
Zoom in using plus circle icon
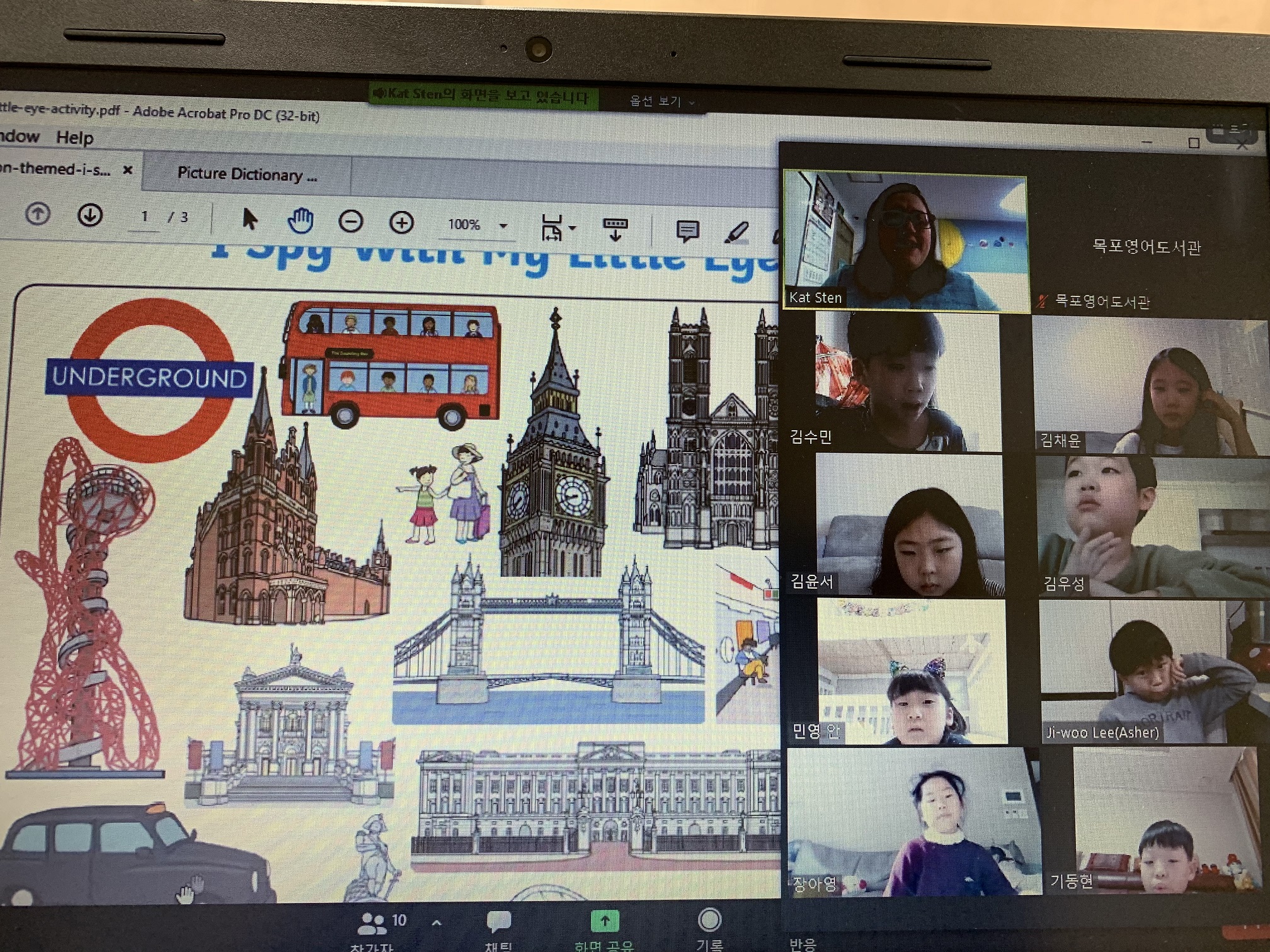pos(401,222)
